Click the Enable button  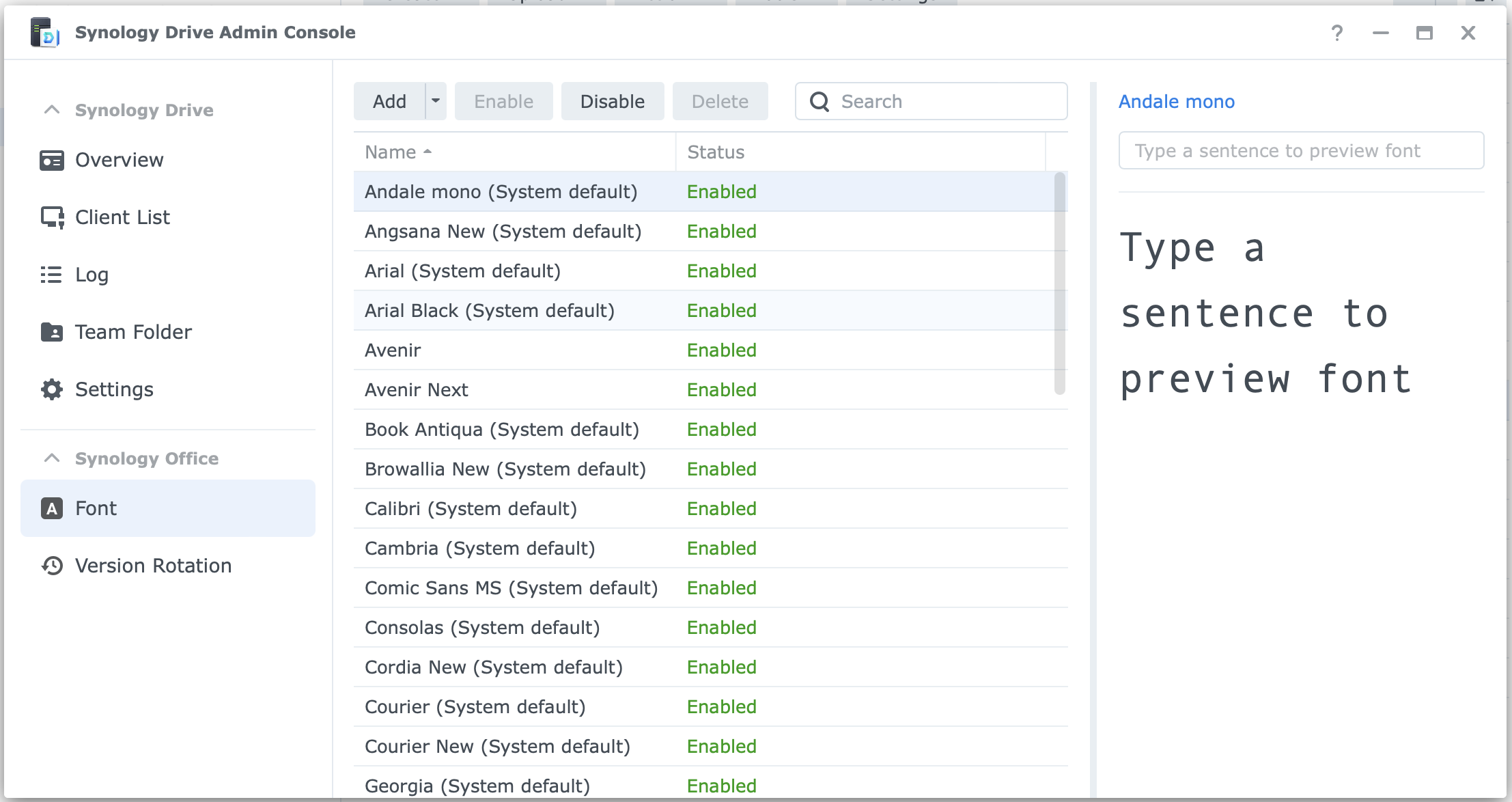pos(504,101)
